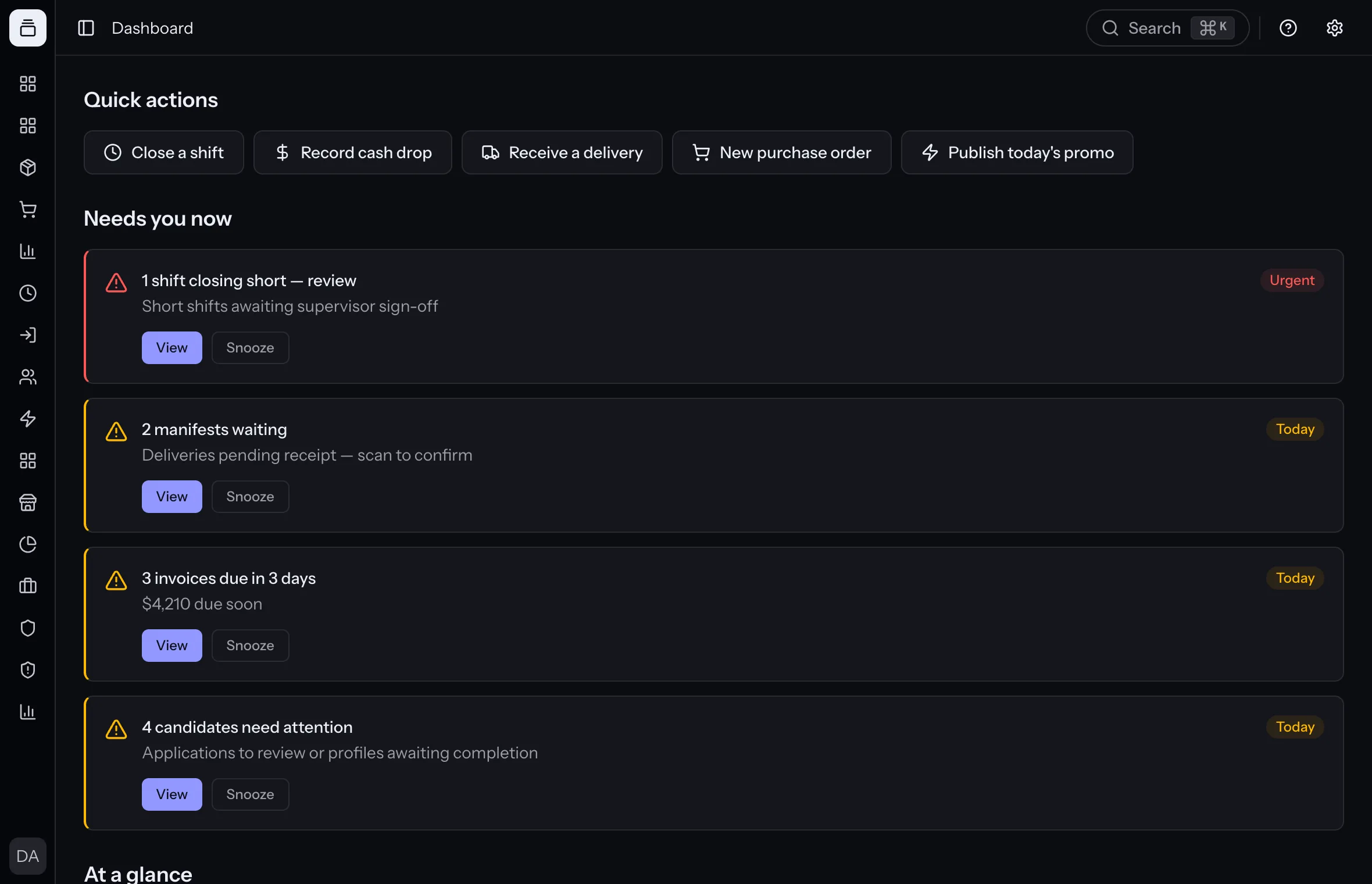Viewport: 1372px width, 884px height.
Task: Open the clock icon in the sidebar
Action: (x=28, y=293)
